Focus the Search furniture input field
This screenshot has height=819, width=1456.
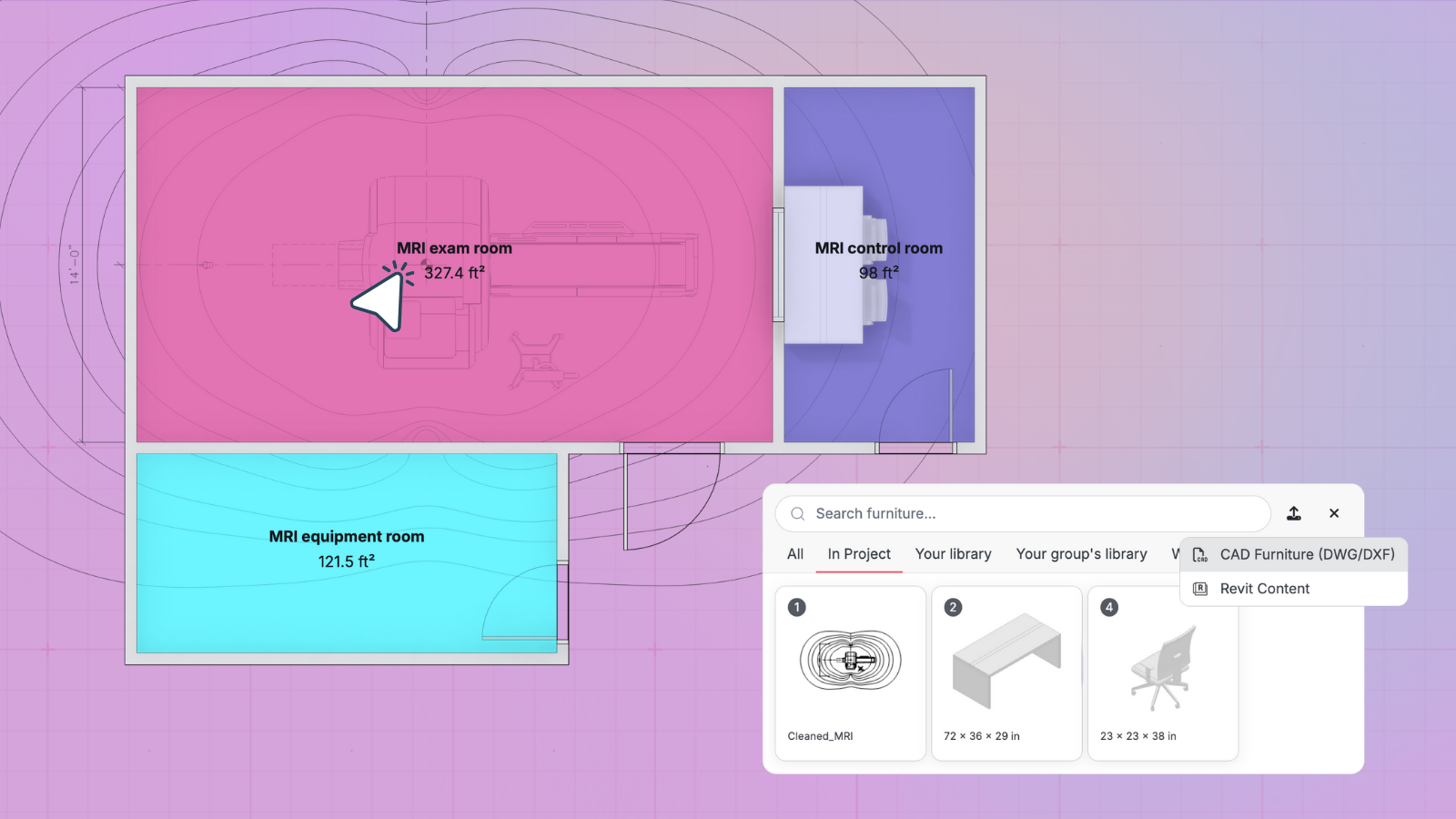tap(1037, 513)
